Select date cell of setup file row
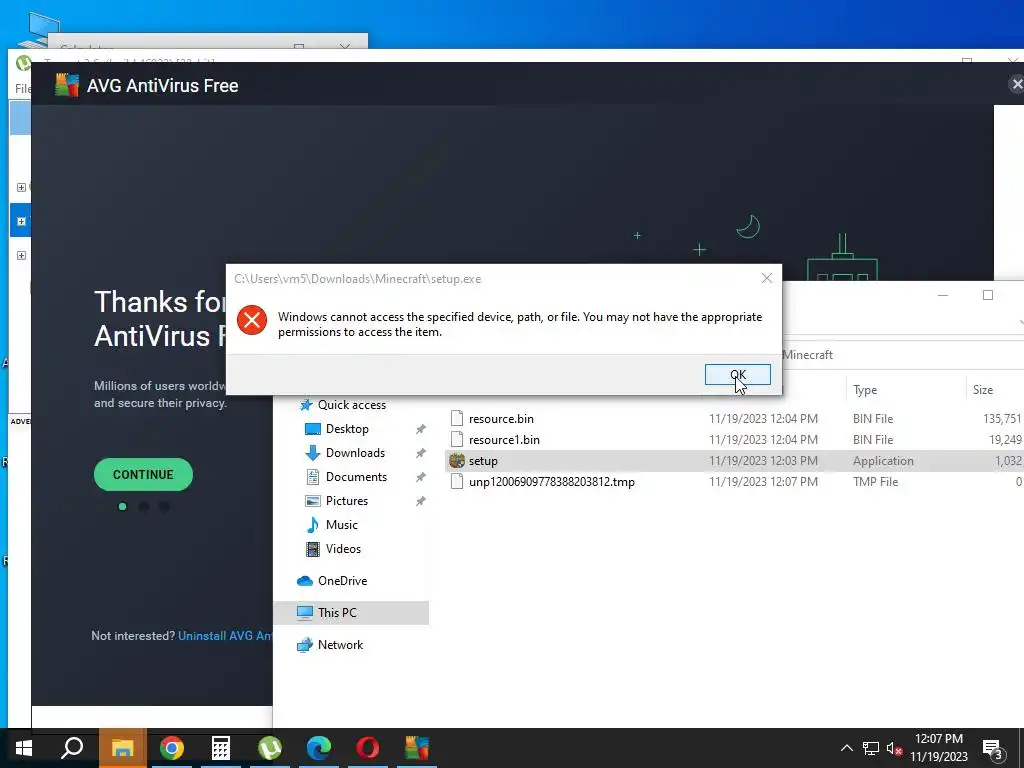The height and width of the screenshot is (768, 1024). pyautogui.click(x=763, y=461)
